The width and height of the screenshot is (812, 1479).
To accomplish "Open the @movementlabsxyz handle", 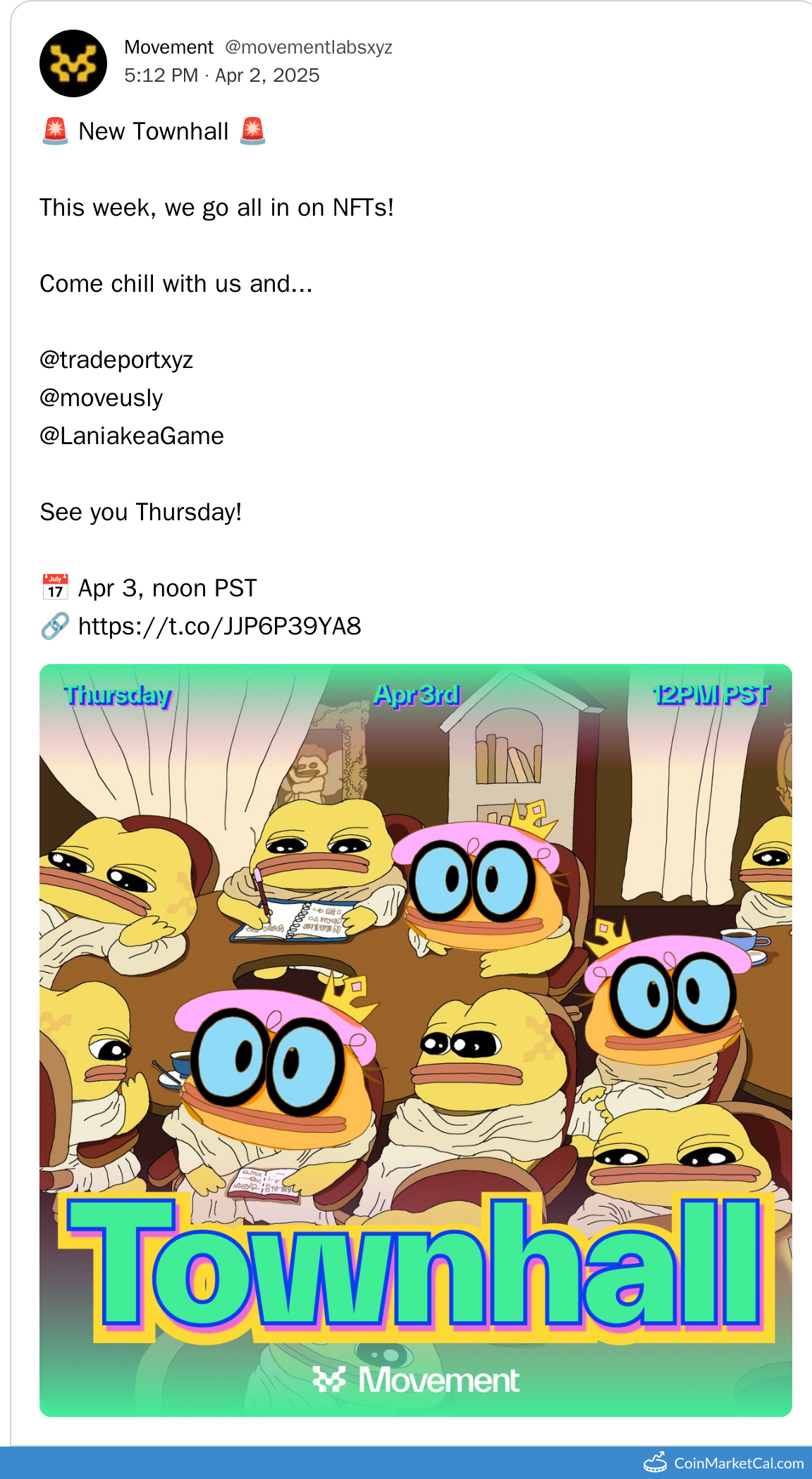I will pos(308,47).
